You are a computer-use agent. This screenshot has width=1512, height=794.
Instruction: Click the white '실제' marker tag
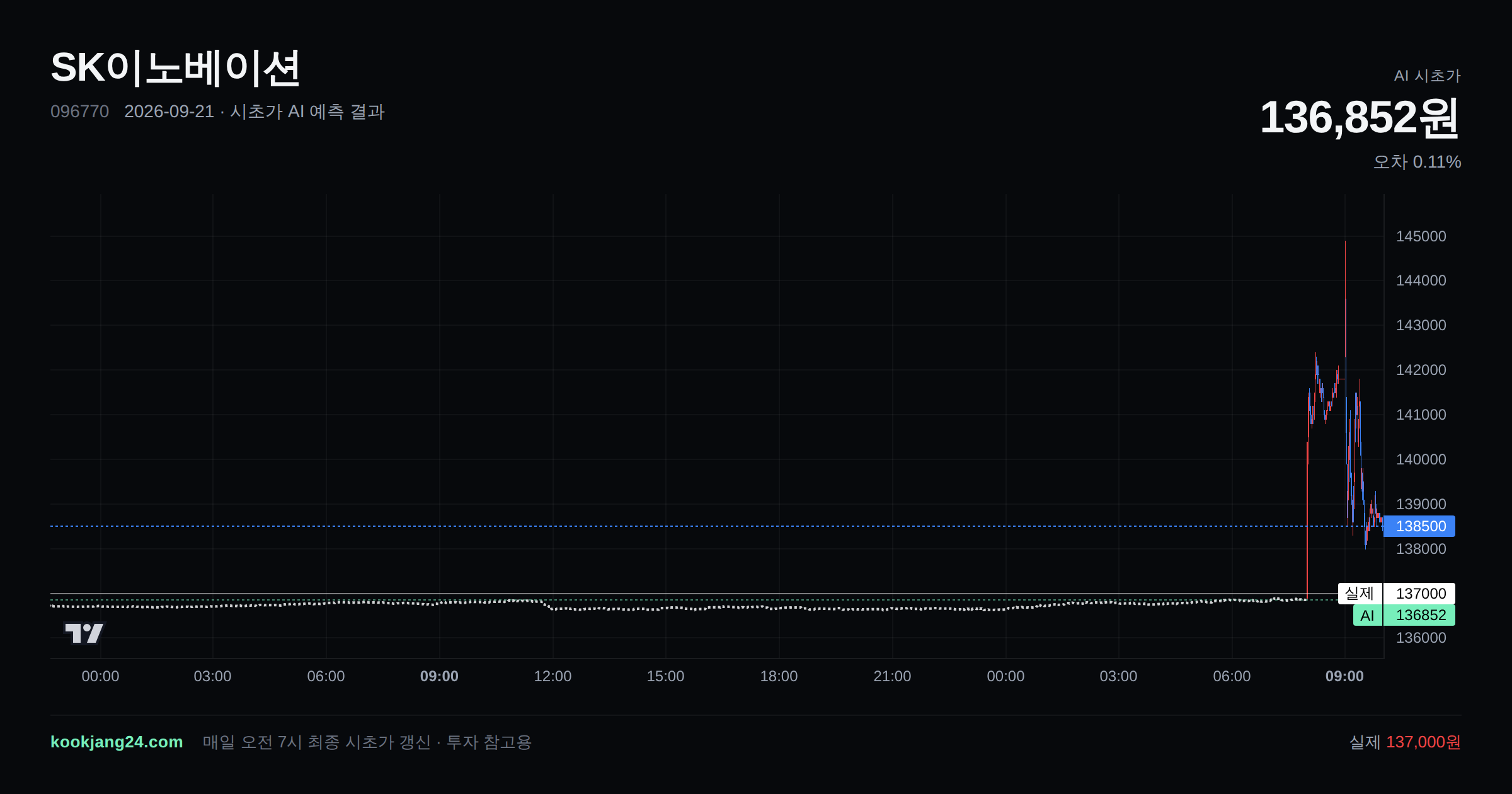click(1360, 594)
